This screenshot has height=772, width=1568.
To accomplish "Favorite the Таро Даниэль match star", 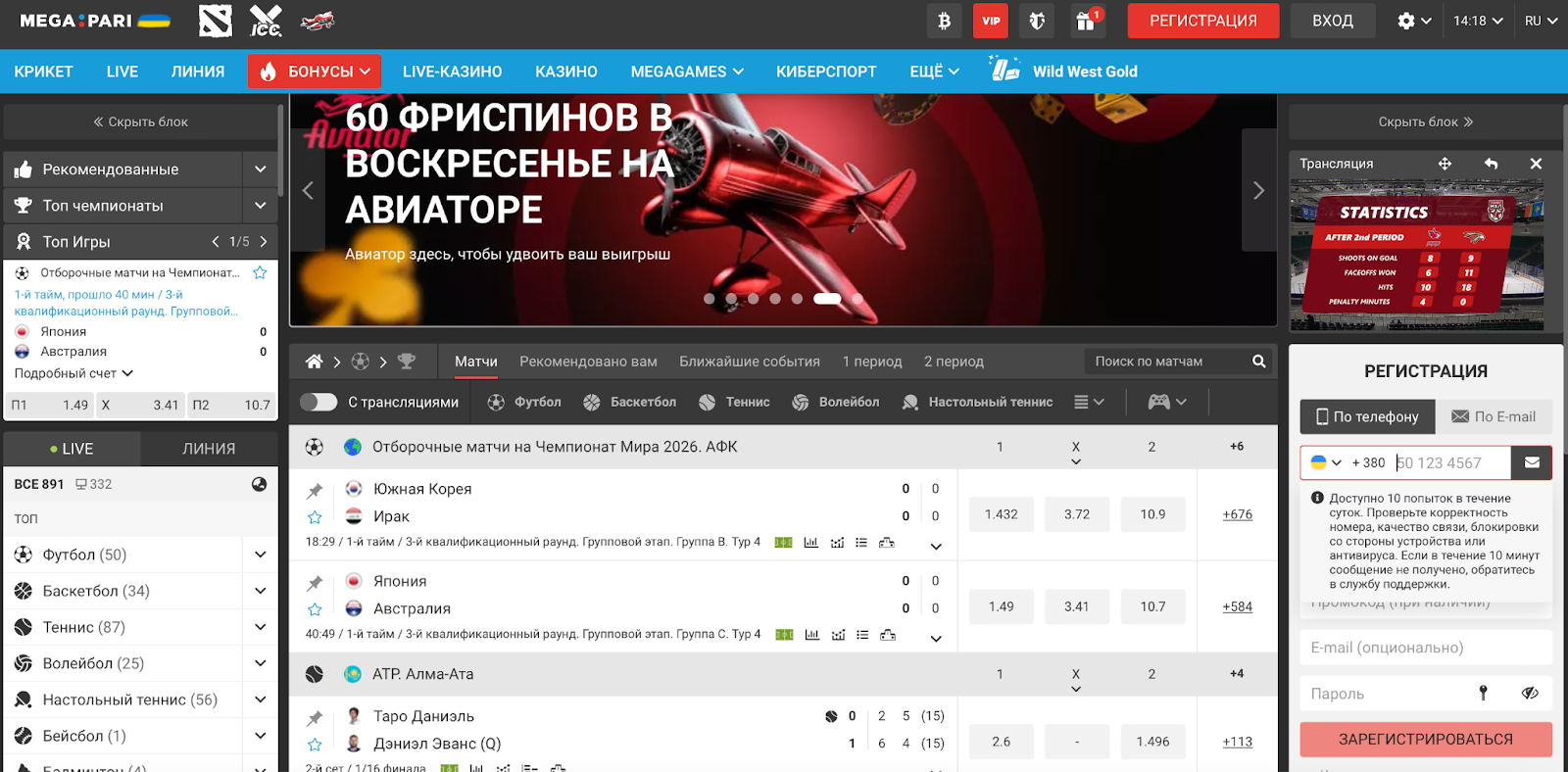I will tap(315, 745).
